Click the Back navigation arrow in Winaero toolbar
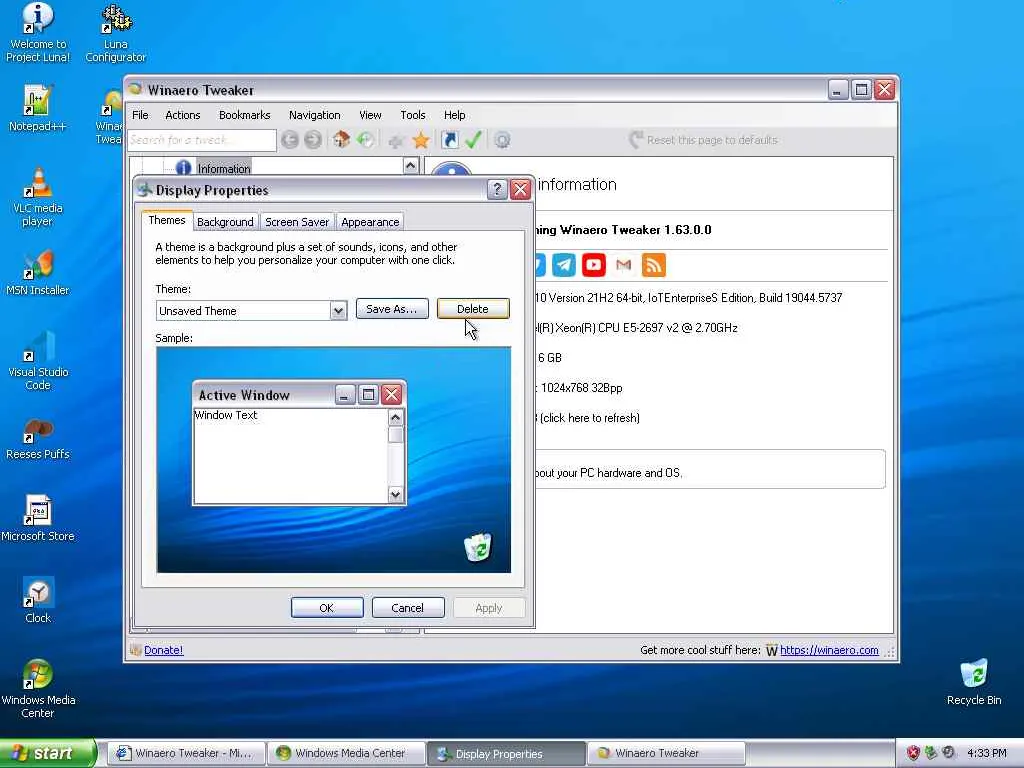1024x768 pixels. click(290, 140)
